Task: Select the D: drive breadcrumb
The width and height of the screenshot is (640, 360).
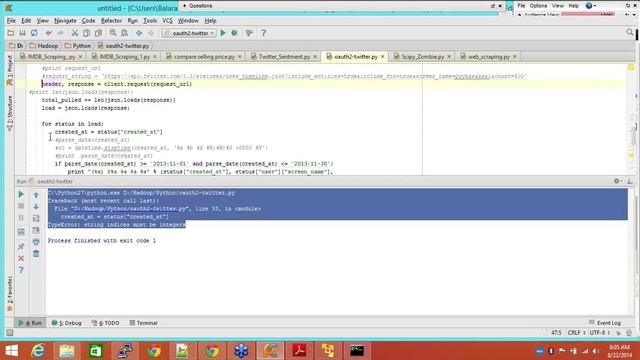Action: tap(16, 46)
